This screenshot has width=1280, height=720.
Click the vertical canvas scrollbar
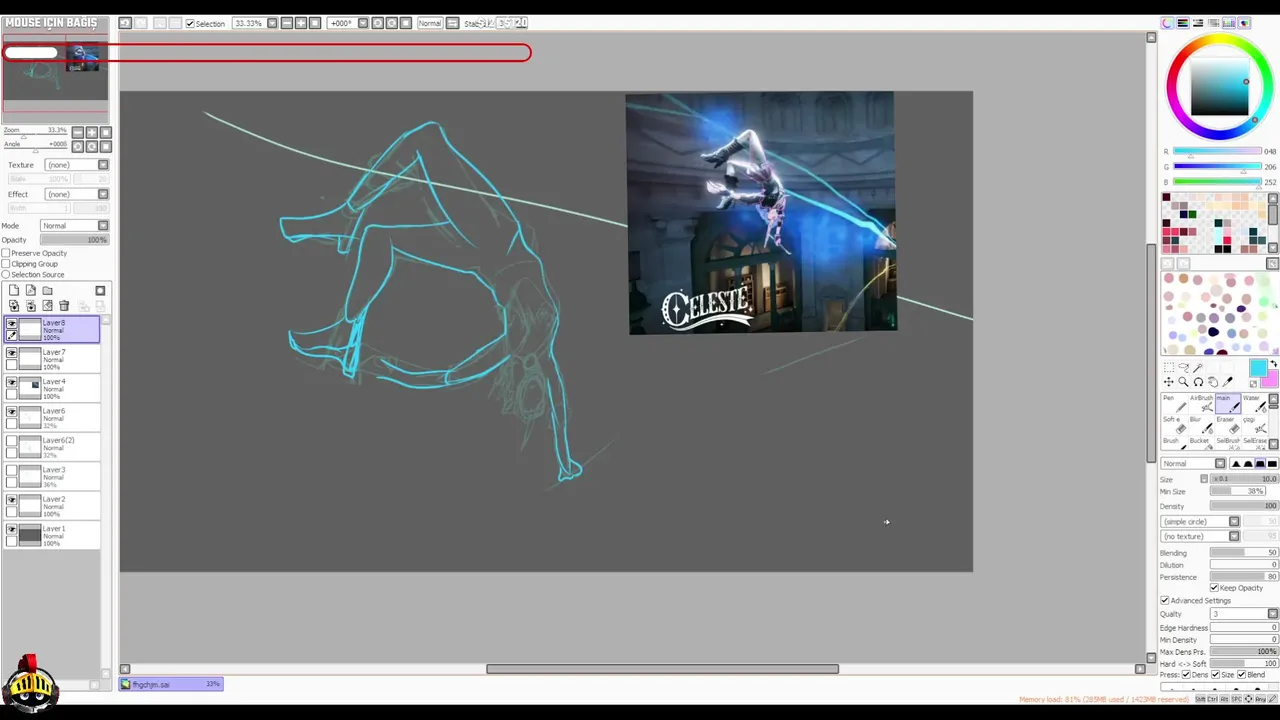click(x=1151, y=352)
